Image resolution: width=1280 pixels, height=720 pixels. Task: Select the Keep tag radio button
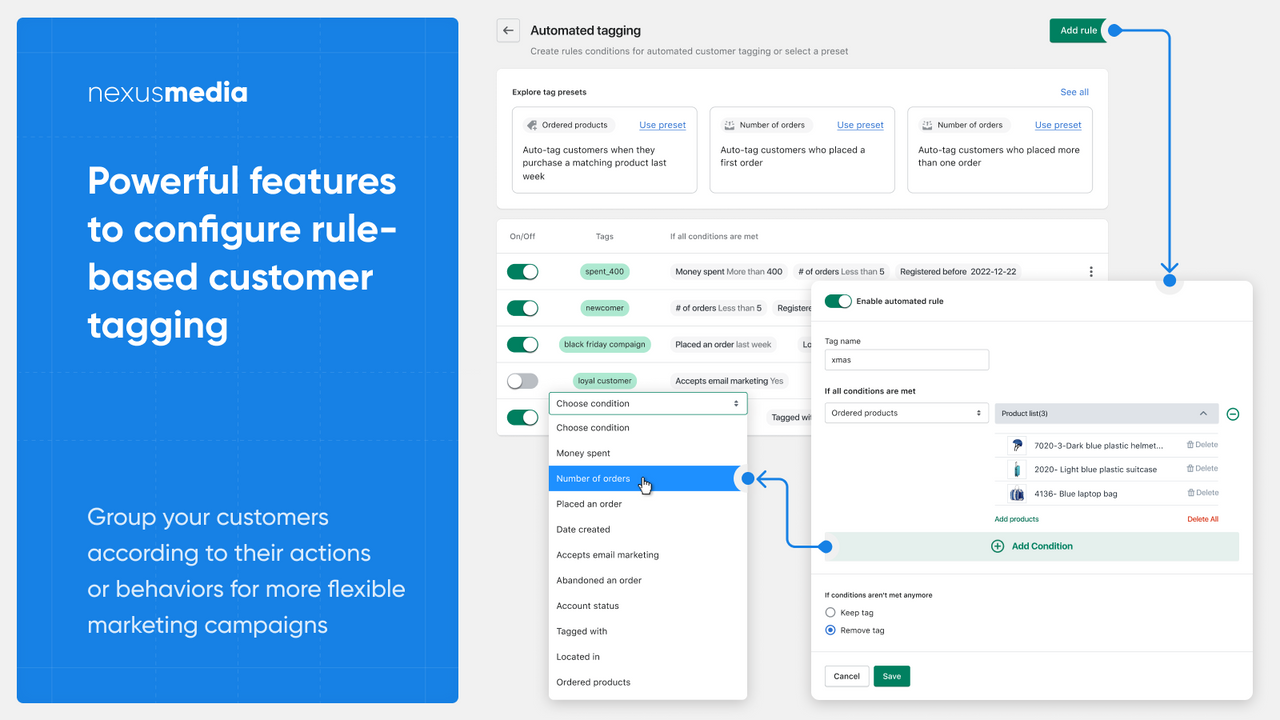[830, 612]
